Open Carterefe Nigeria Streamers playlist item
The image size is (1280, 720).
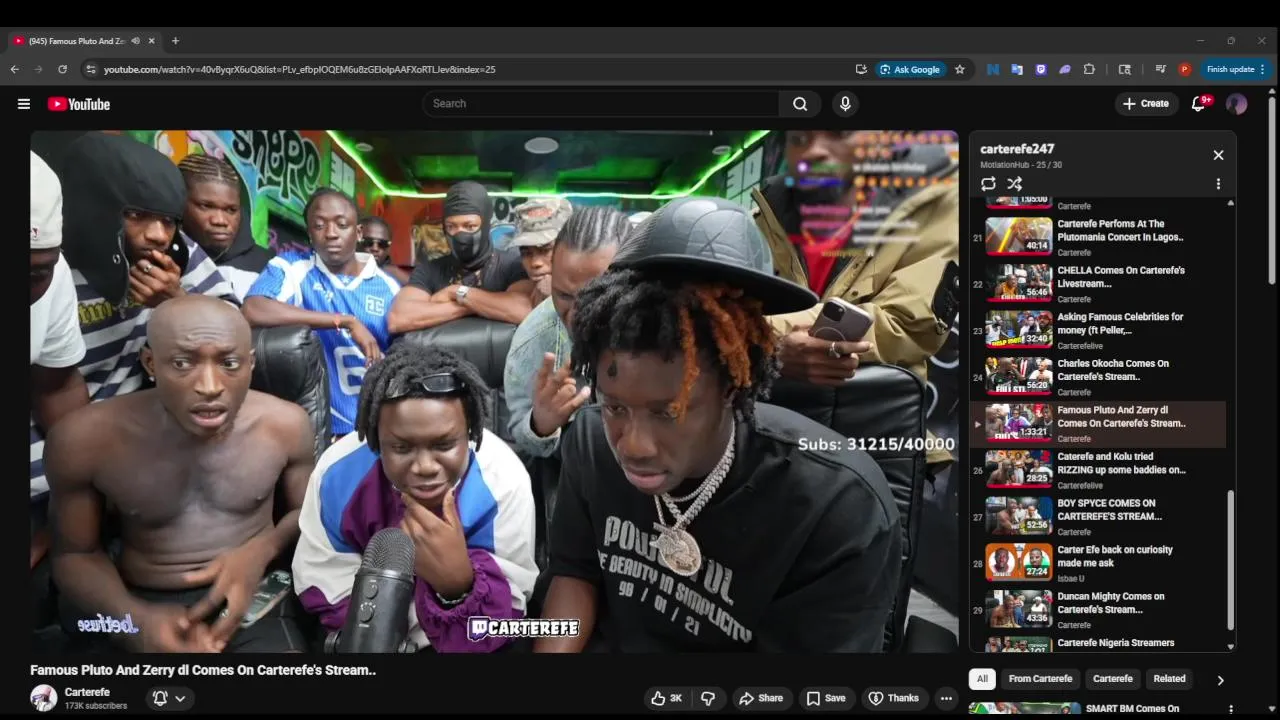(1098, 644)
